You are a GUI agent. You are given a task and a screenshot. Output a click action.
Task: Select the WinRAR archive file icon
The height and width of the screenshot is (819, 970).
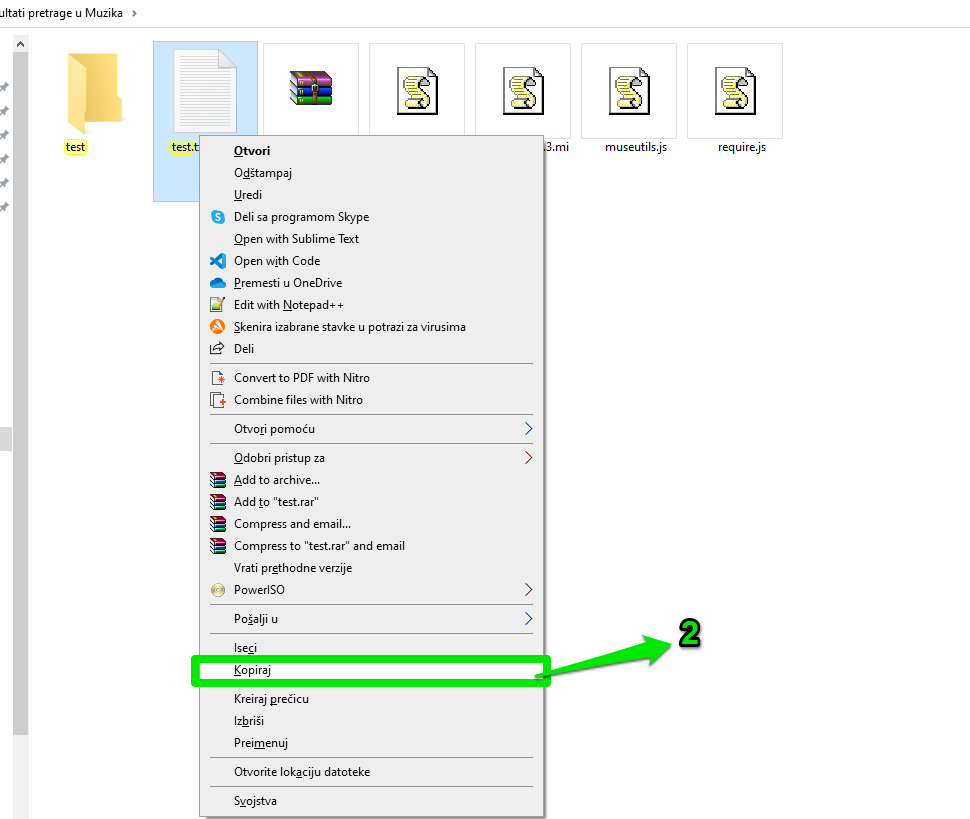click(311, 88)
